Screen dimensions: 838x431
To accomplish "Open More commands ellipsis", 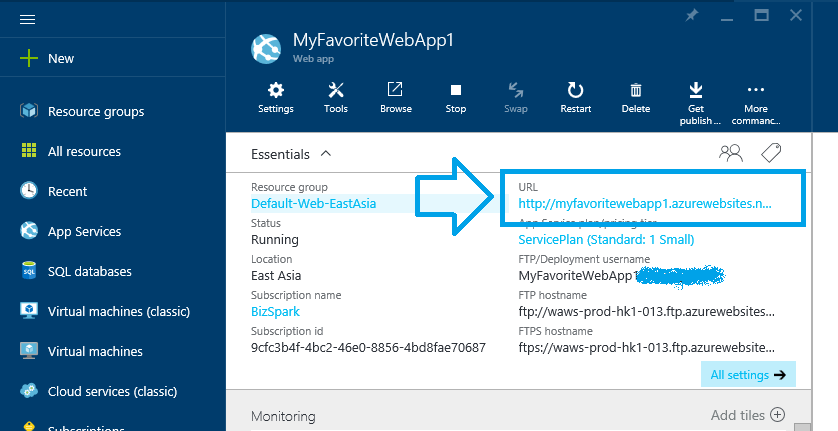I will [x=756, y=90].
